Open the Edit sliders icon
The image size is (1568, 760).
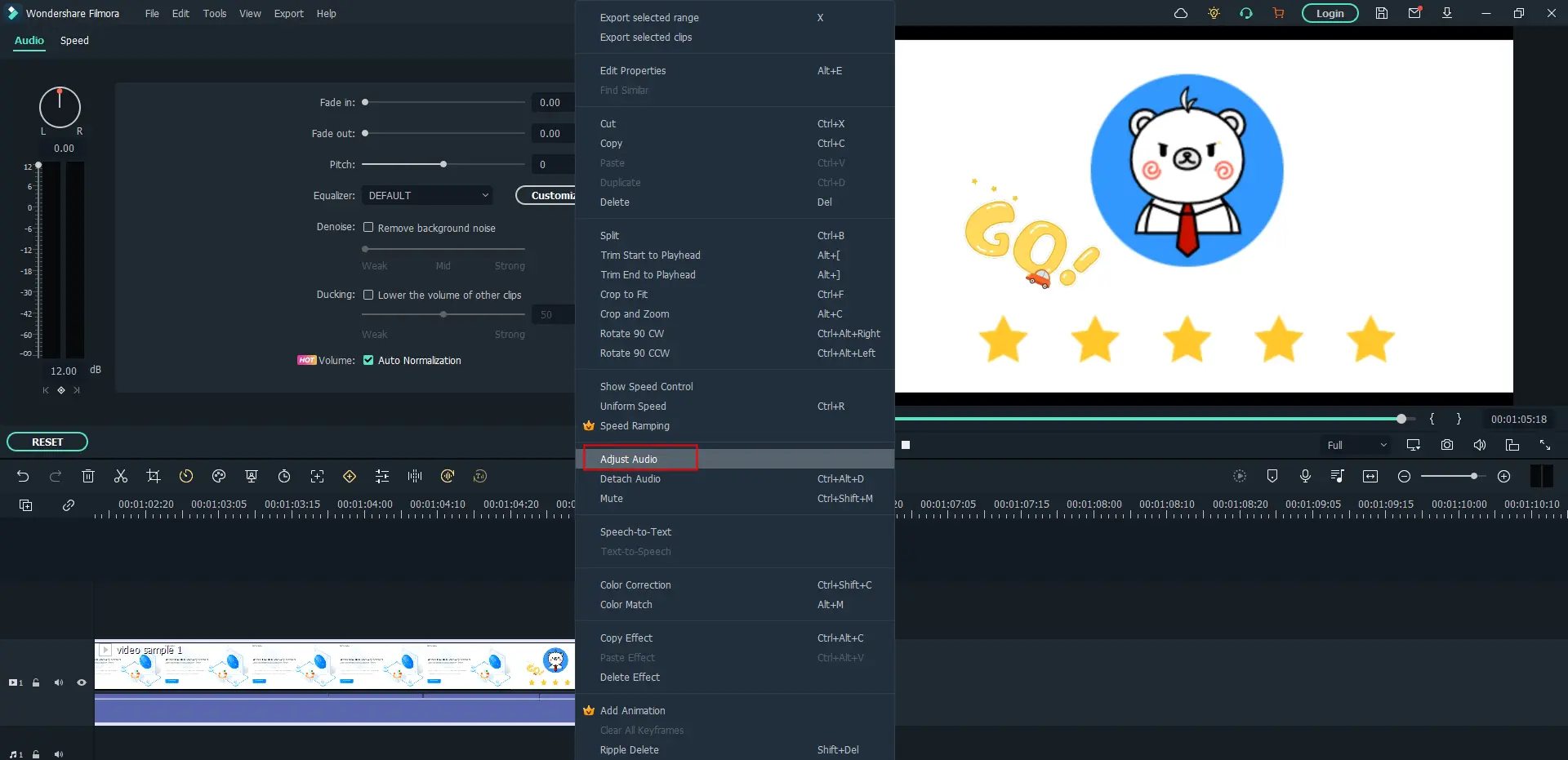(x=382, y=476)
